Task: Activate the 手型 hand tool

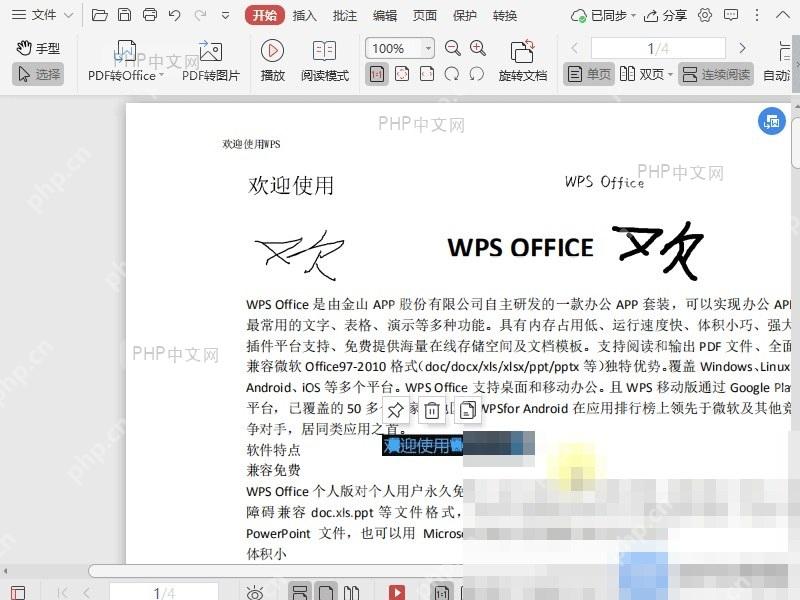Action: coord(38,48)
